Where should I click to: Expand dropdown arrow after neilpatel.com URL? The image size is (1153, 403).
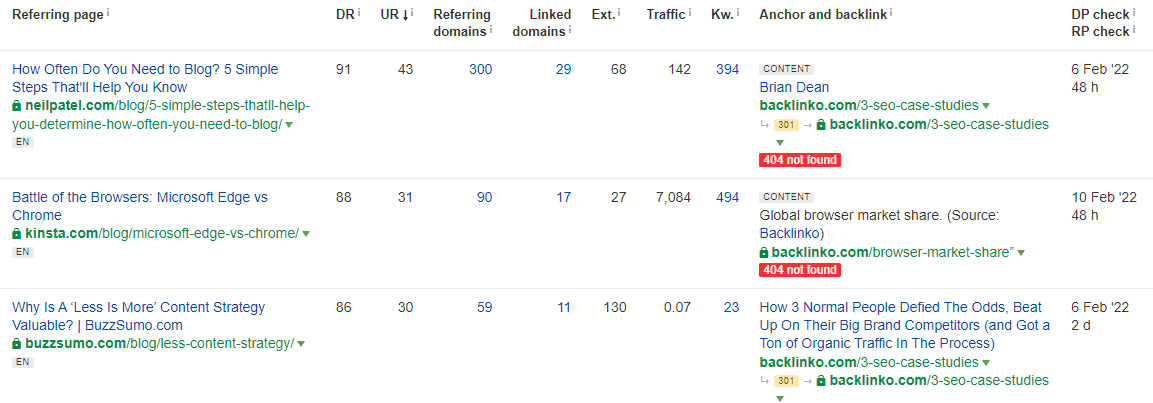click(289, 125)
